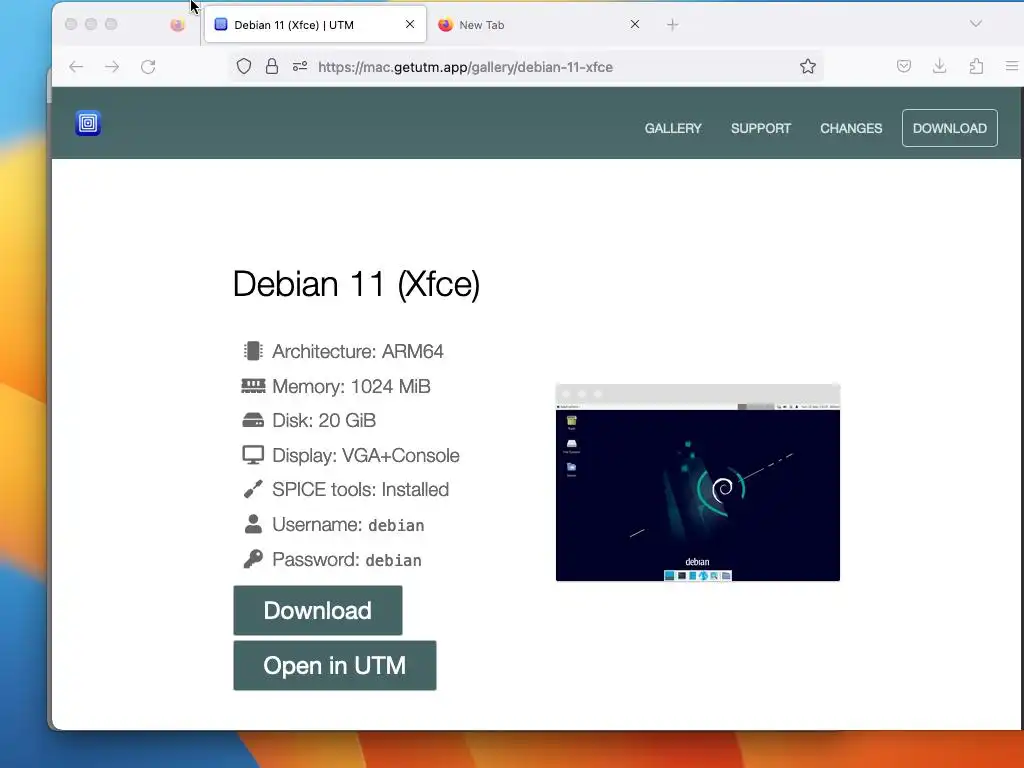This screenshot has height=768, width=1024.
Task: Click the Password: debian text
Action: tap(347, 560)
